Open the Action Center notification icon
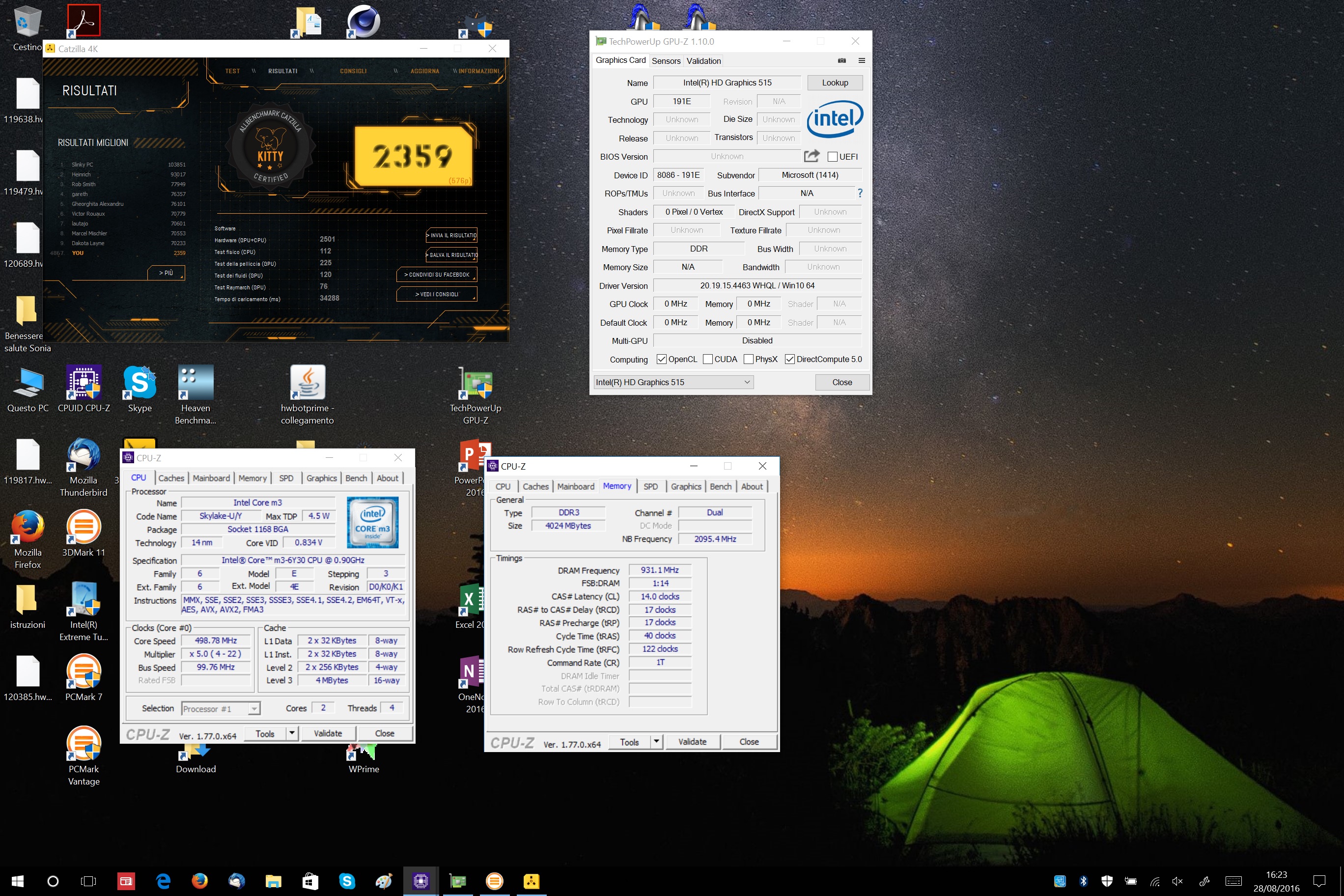Viewport: 1344px width, 896px height. pyautogui.click(x=1319, y=881)
